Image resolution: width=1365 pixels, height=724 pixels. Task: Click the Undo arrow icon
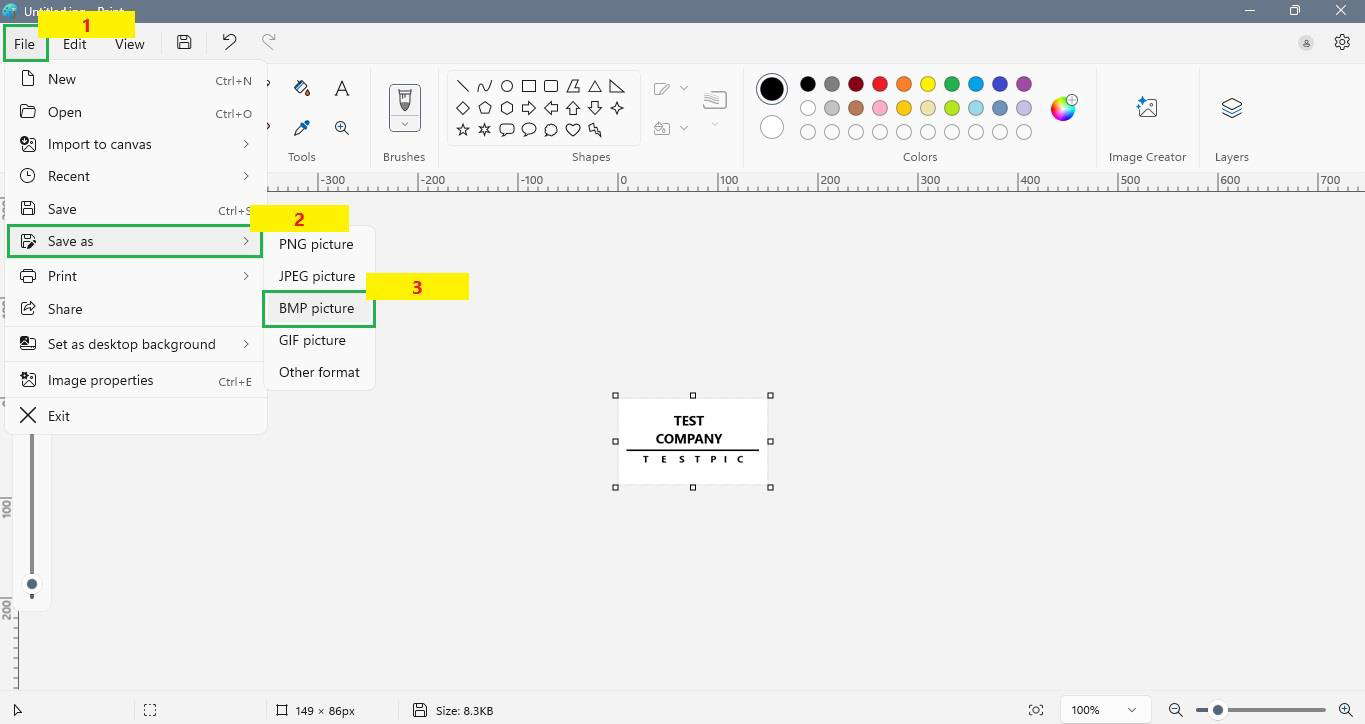tap(229, 42)
